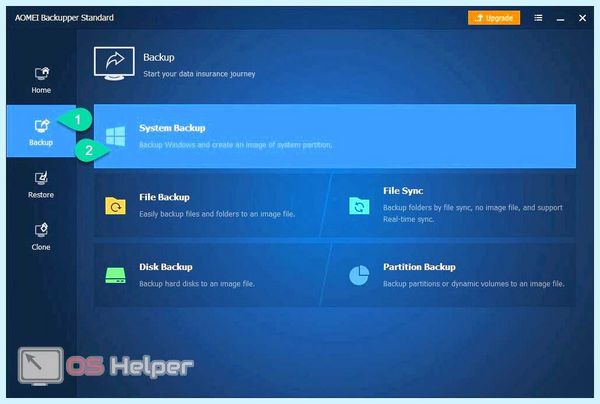Click the Restore label in sidebar
This screenshot has width=600, height=404.
click(x=41, y=195)
